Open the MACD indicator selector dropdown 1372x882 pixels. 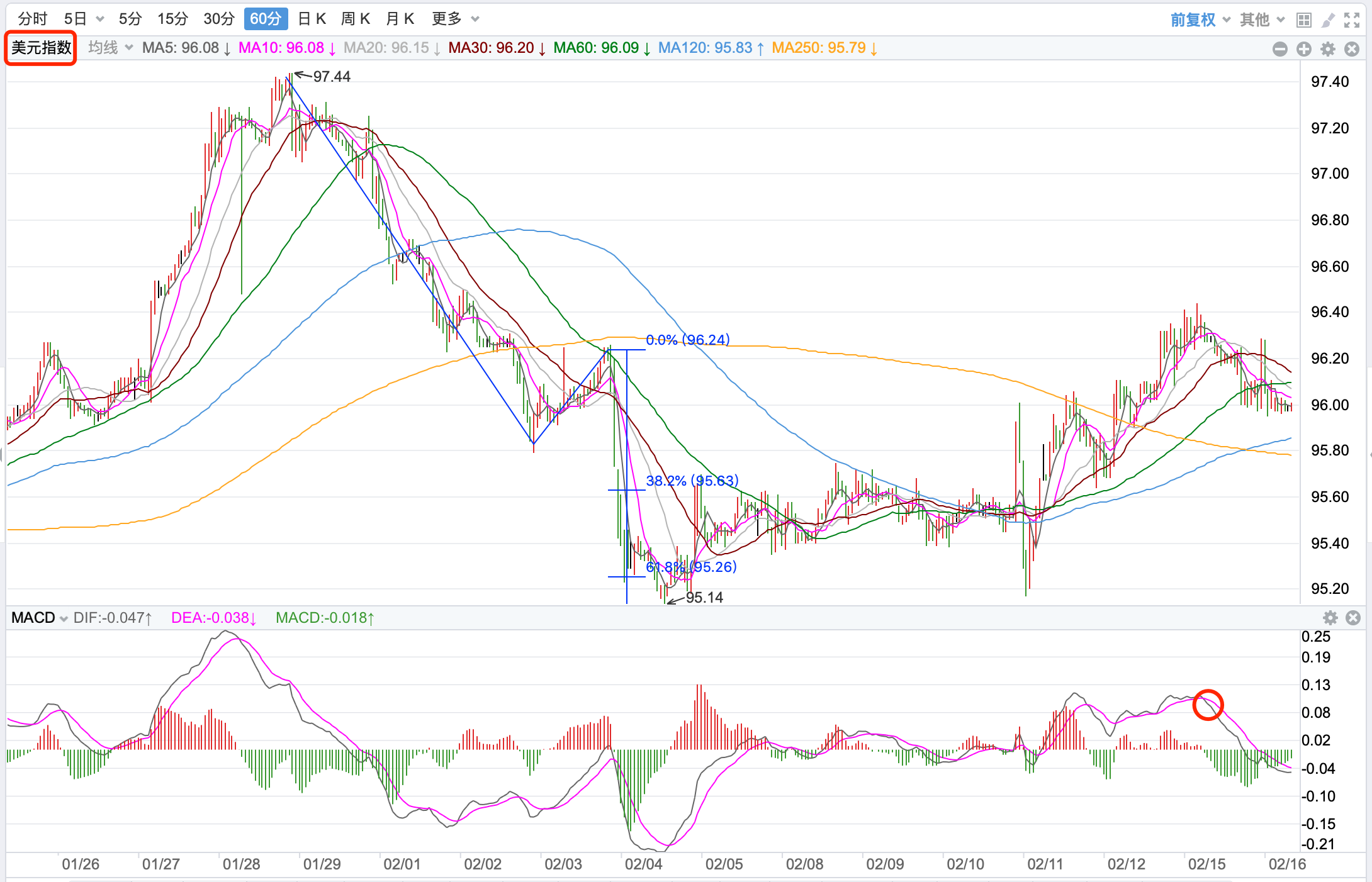[39, 618]
